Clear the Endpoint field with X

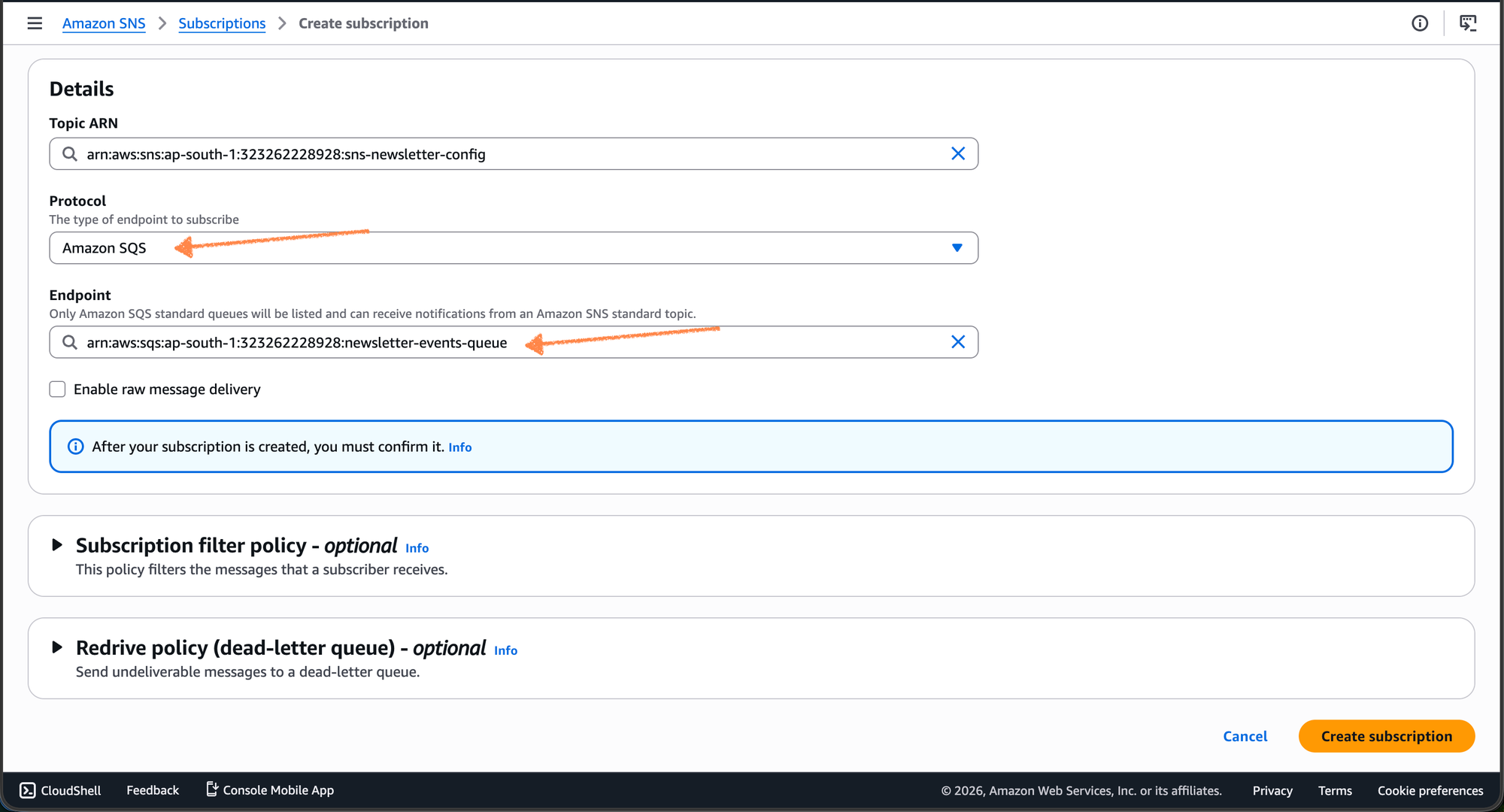[x=958, y=342]
